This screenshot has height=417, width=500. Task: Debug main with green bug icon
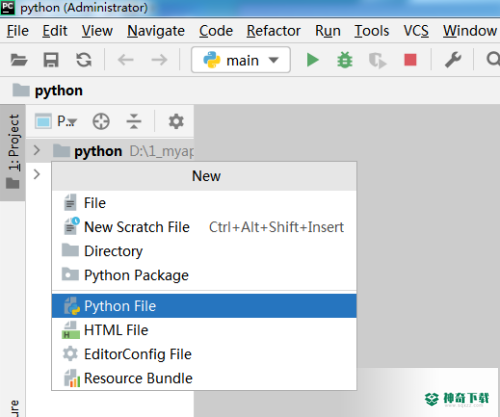[x=345, y=60]
